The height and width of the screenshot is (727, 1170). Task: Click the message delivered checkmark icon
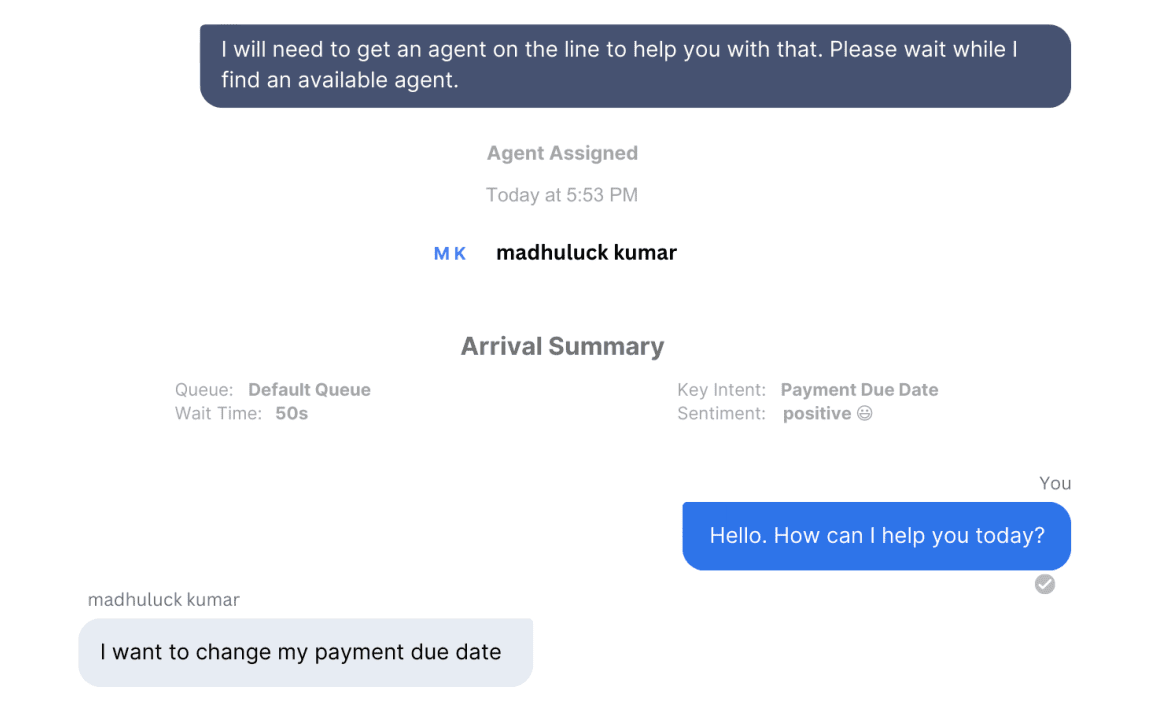pos(1045,584)
